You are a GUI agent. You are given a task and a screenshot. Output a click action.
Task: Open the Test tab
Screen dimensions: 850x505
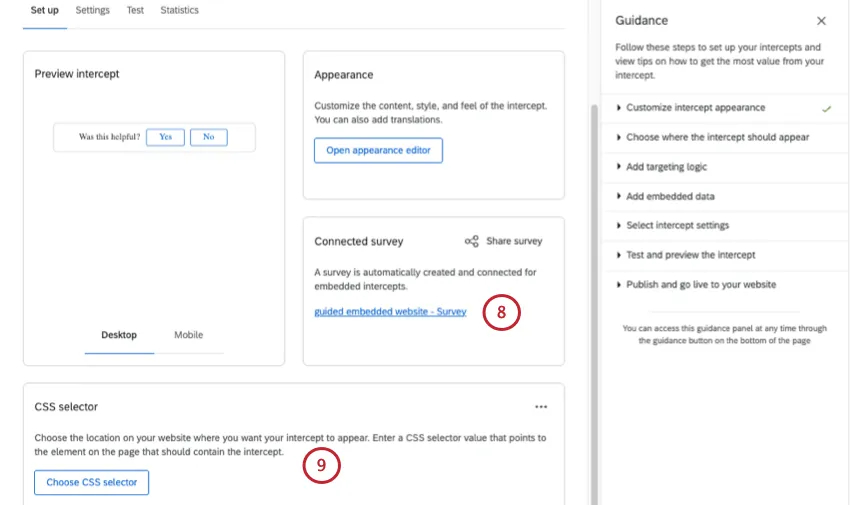coord(135,10)
